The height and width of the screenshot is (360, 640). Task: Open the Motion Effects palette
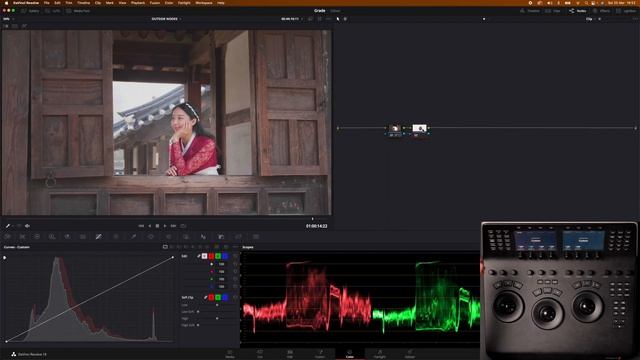83,236
